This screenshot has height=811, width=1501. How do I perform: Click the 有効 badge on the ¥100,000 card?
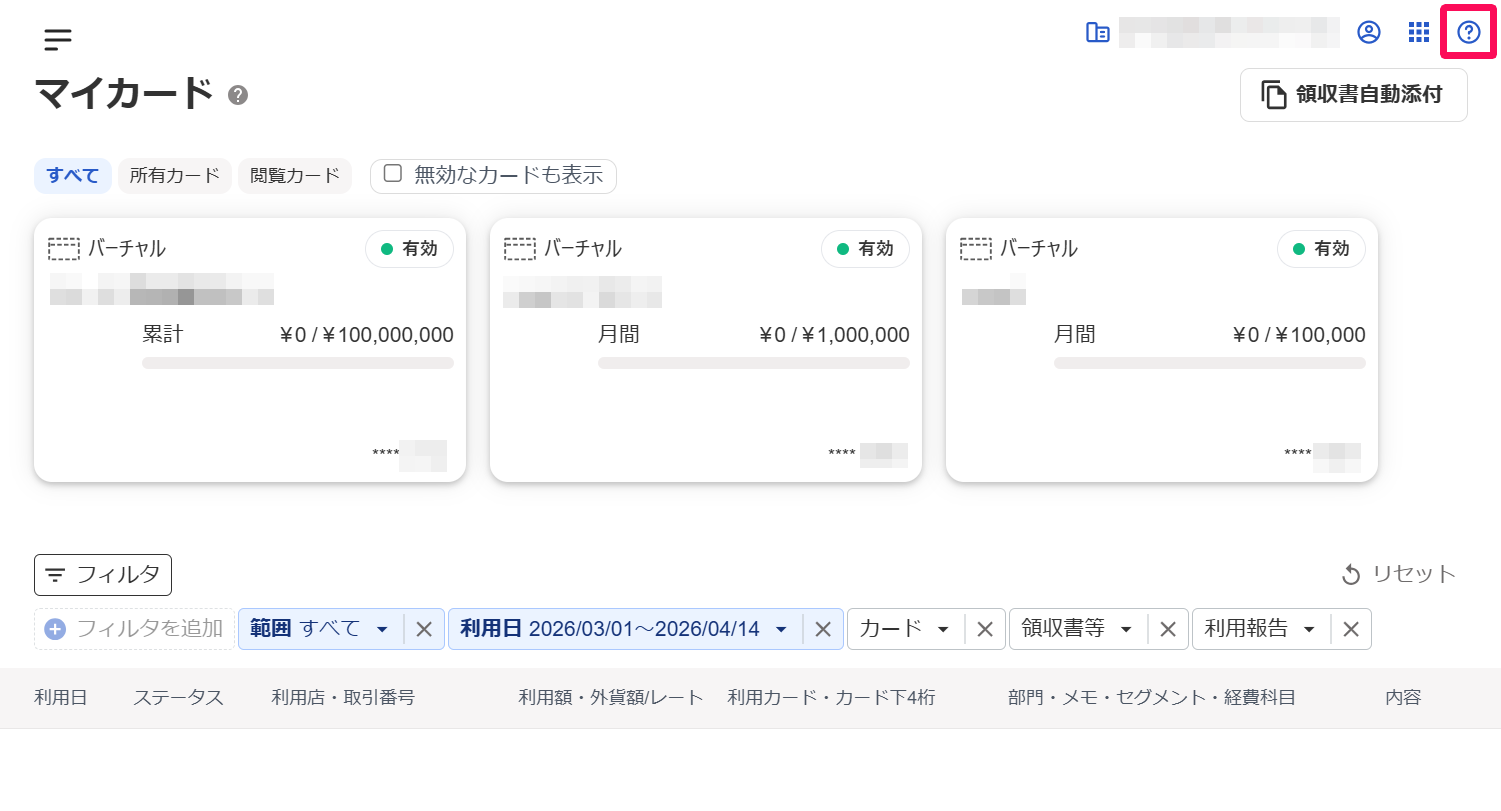coord(1321,249)
